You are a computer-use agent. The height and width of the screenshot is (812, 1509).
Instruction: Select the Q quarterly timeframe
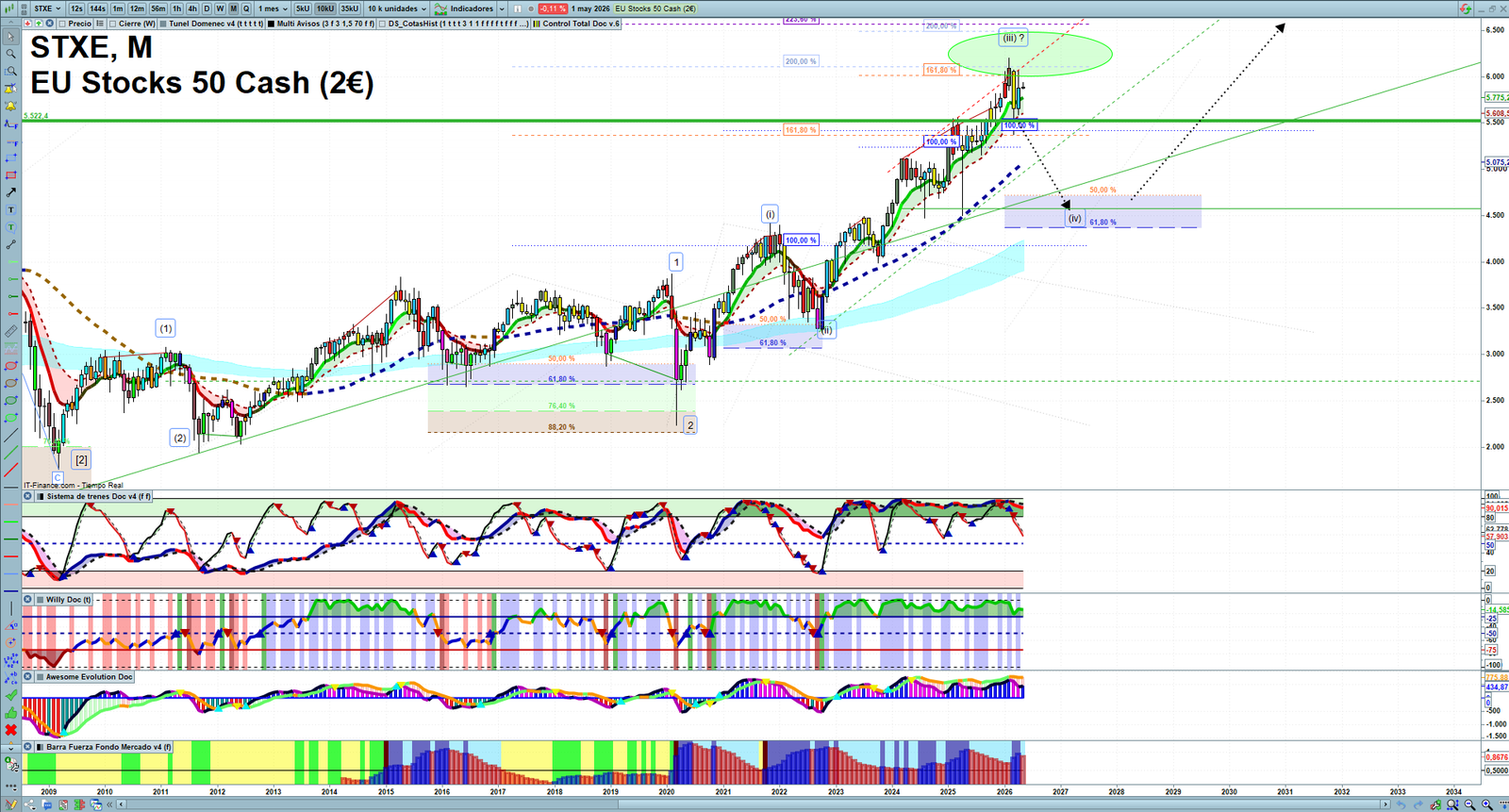tap(246, 8)
